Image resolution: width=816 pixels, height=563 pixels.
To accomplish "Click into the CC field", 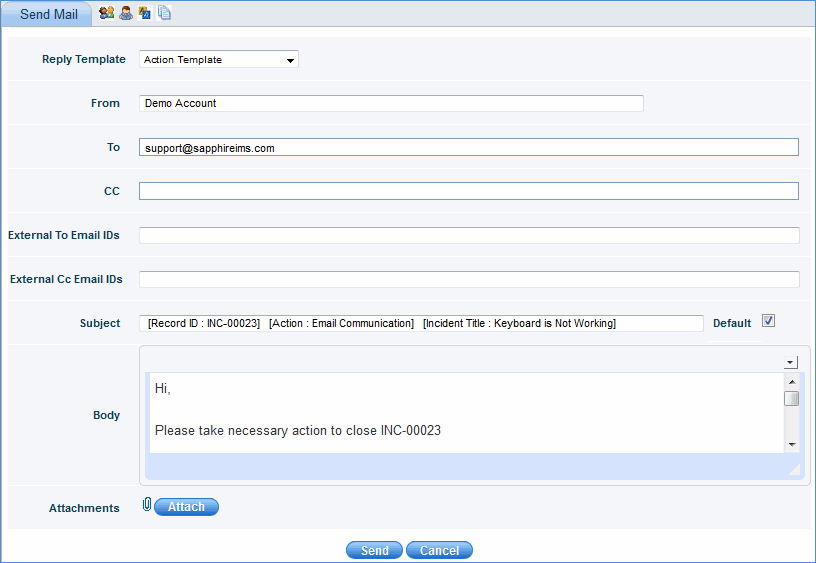I will pyautogui.click(x=468, y=191).
